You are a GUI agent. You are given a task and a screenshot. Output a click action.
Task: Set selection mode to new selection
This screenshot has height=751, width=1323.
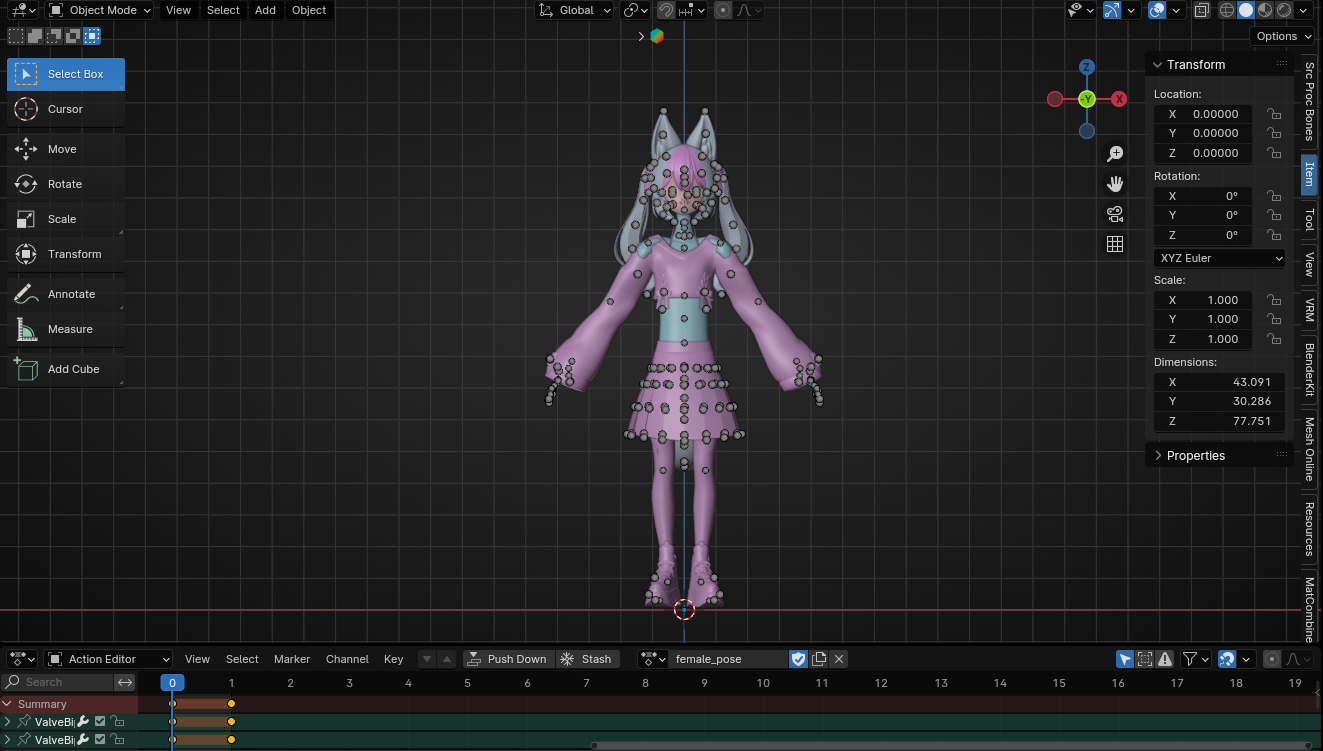(x=16, y=36)
